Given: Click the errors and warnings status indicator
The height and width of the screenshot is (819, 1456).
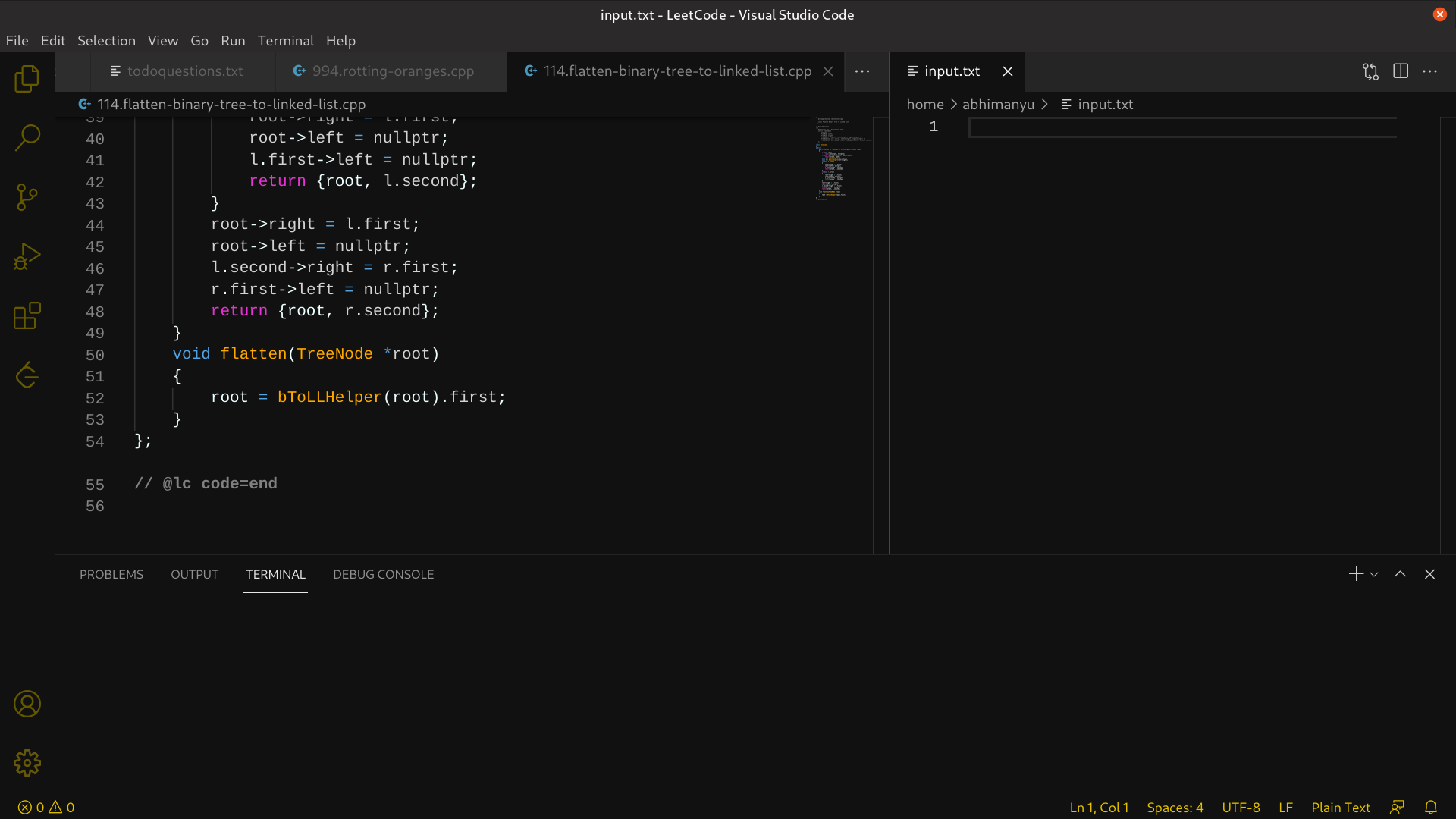Looking at the screenshot, I should click(46, 808).
